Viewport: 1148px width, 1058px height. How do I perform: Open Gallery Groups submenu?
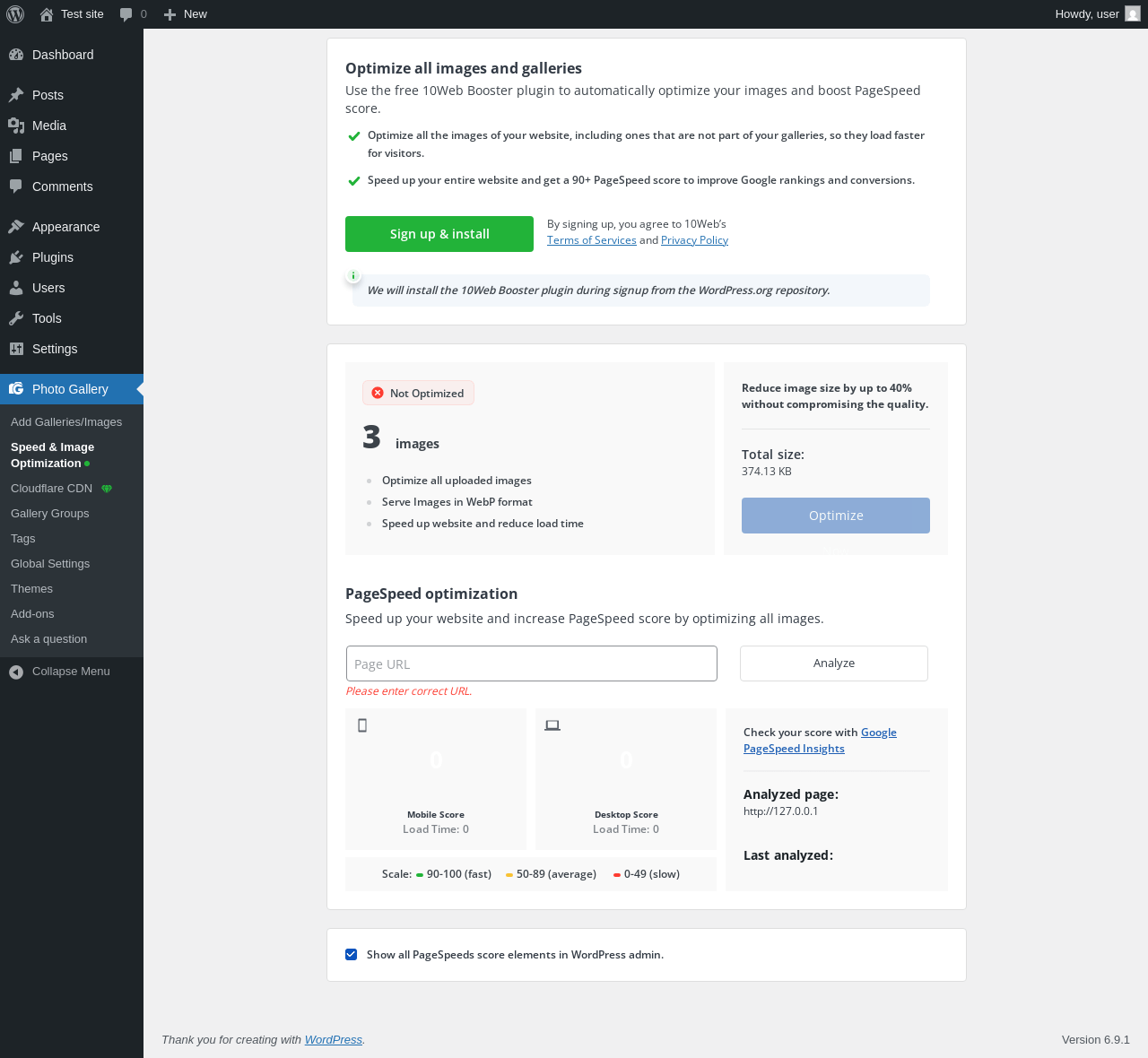[50, 514]
